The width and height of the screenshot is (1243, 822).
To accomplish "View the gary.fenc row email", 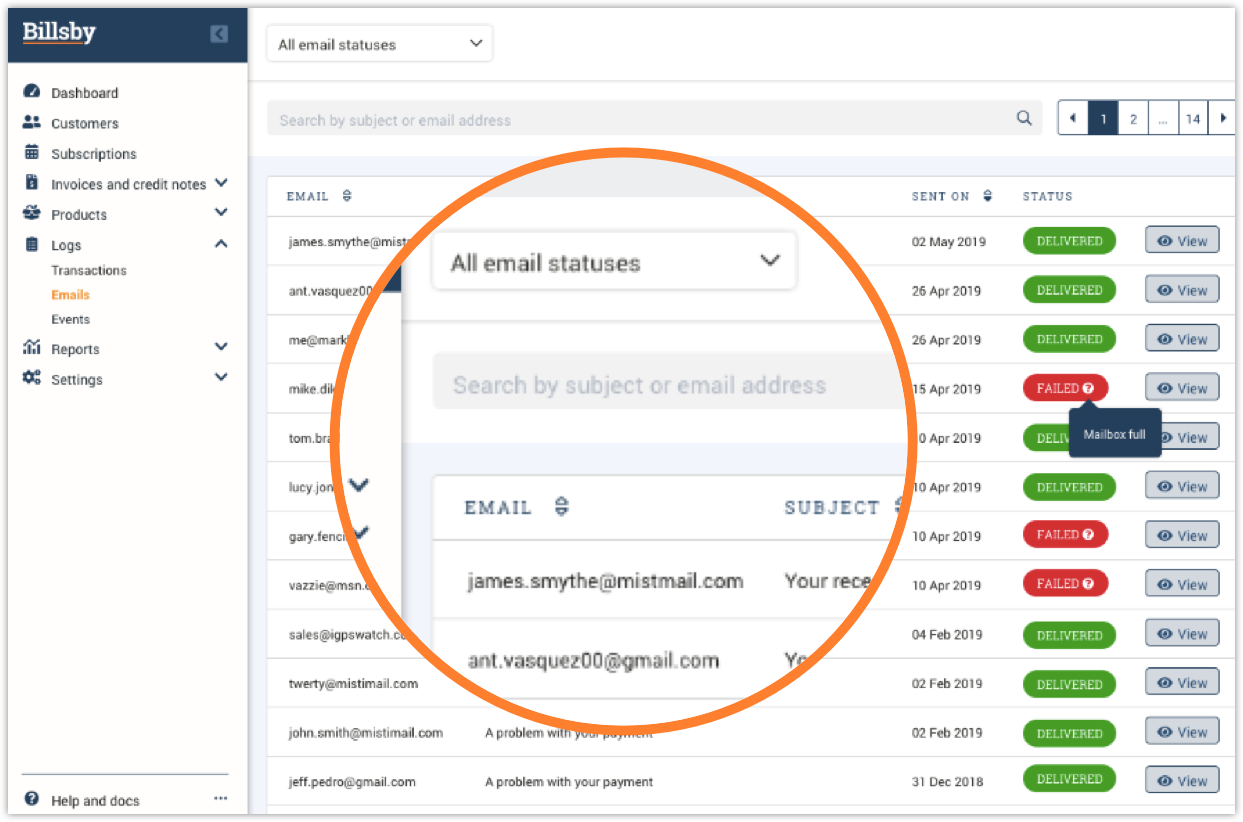I will [1182, 535].
